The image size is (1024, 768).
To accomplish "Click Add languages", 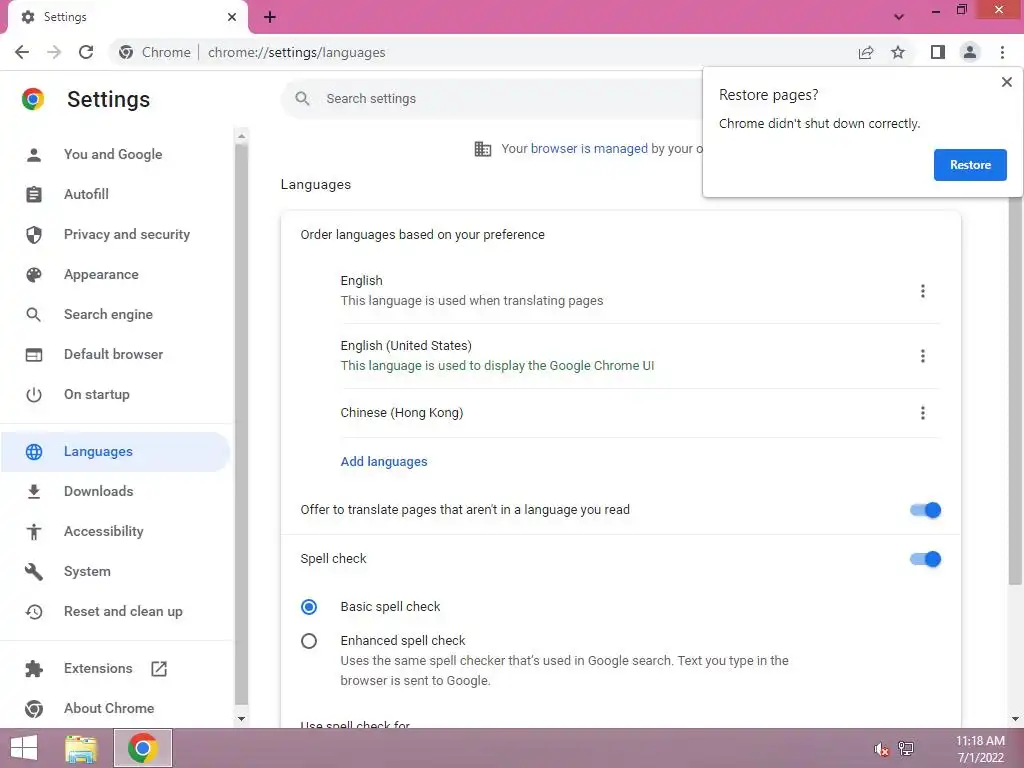I will [384, 461].
